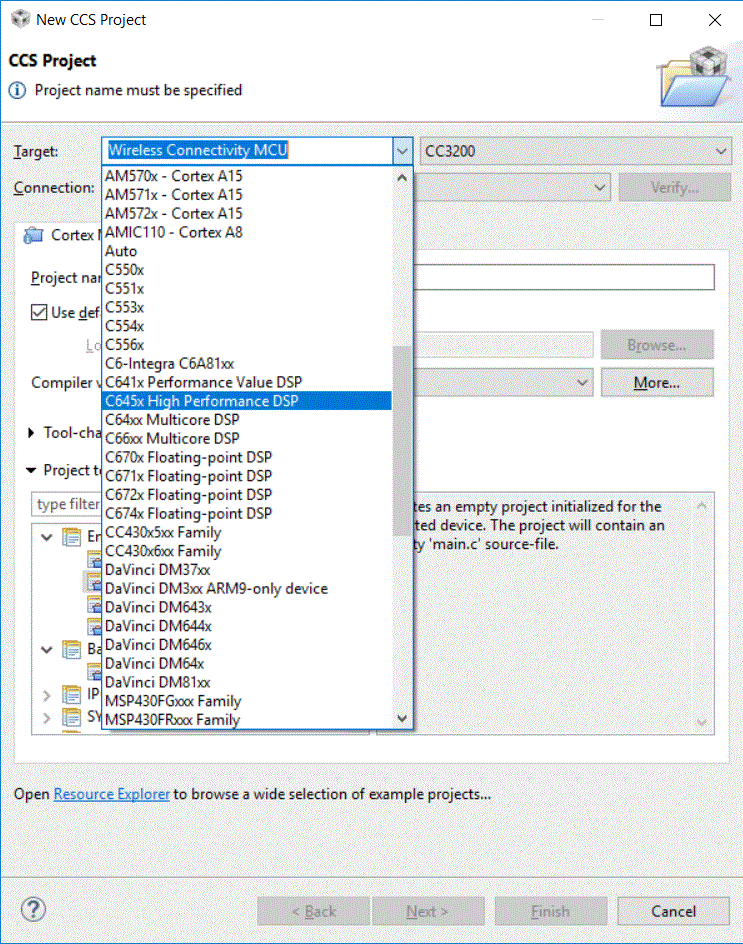Click the info icon beside project name message

point(17,90)
